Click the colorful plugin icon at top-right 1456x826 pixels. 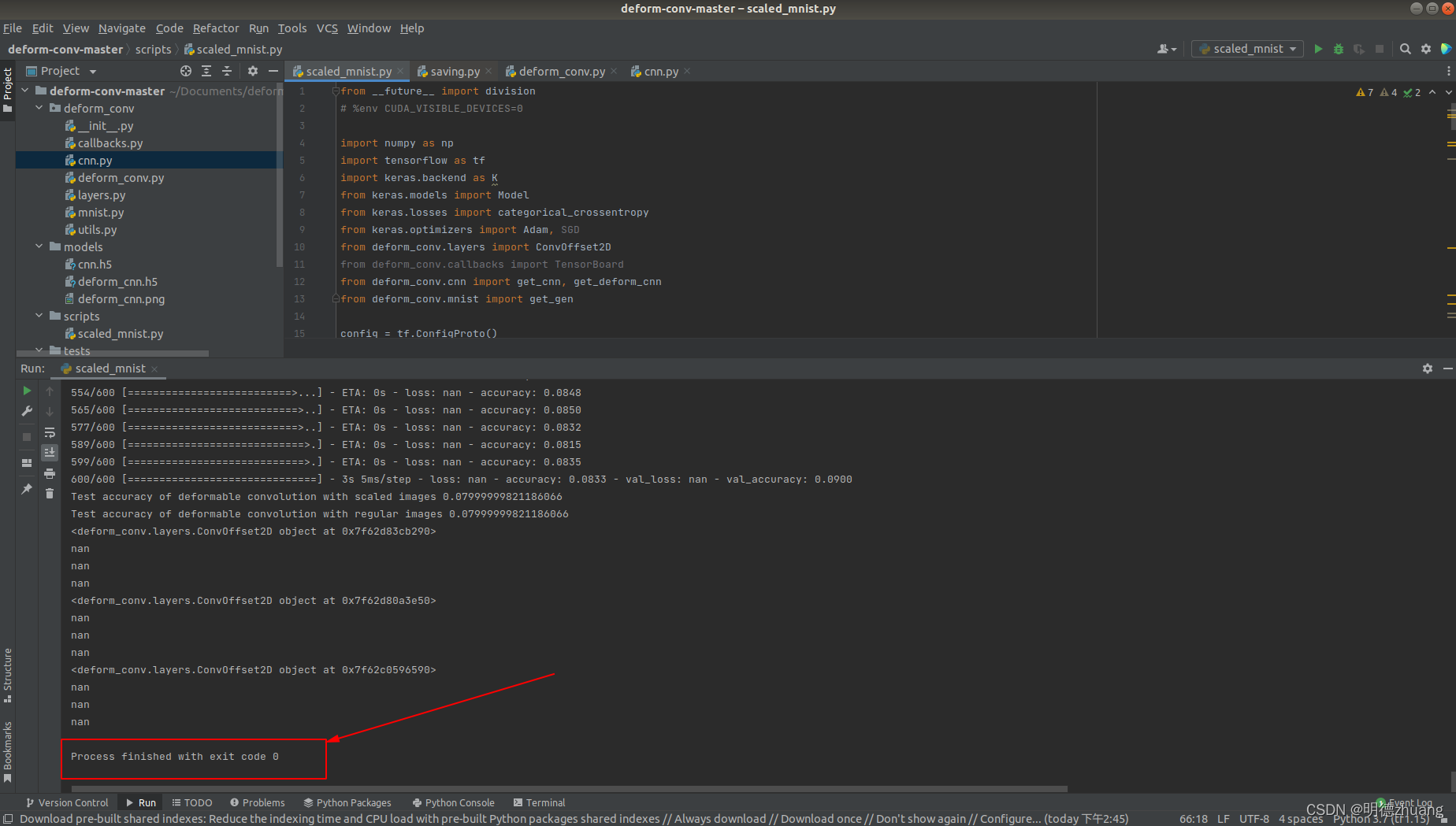1447,49
